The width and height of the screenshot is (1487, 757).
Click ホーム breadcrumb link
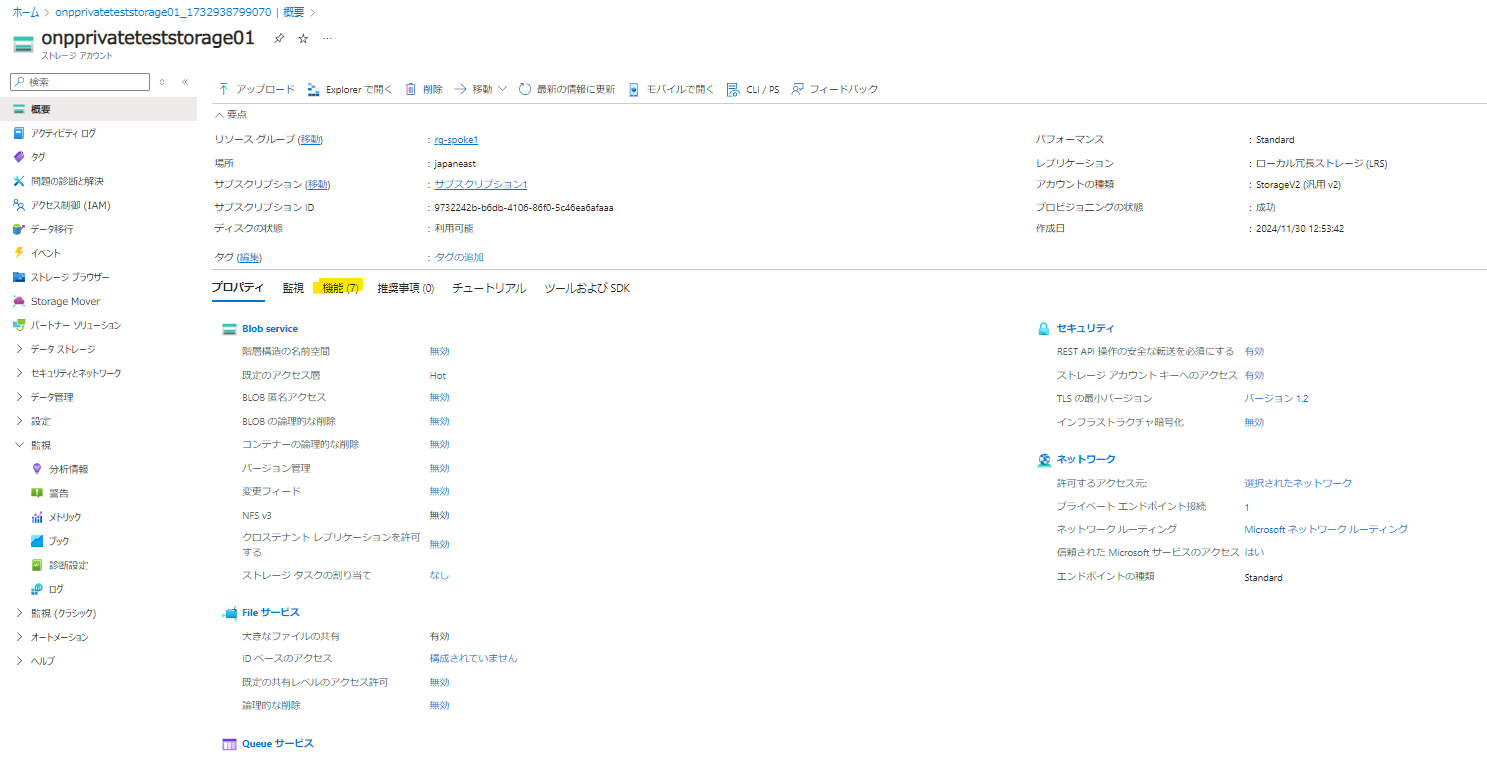pyautogui.click(x=26, y=12)
